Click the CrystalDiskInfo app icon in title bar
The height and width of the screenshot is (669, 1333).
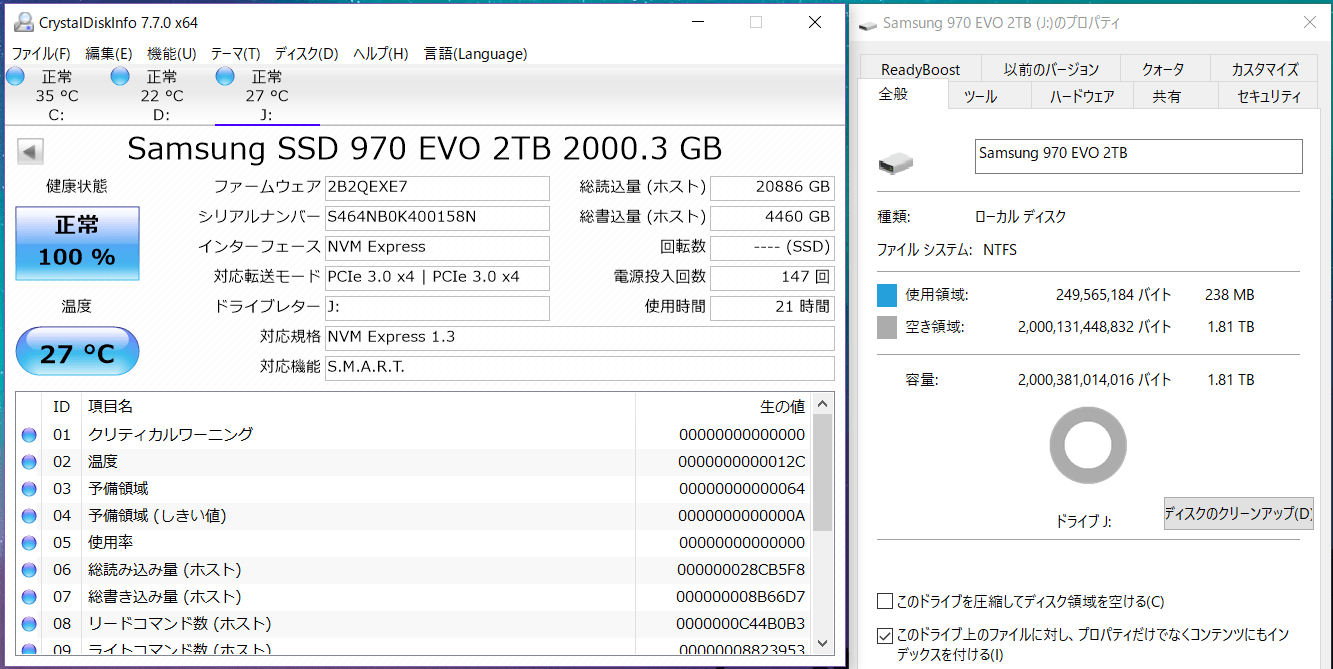[23, 22]
